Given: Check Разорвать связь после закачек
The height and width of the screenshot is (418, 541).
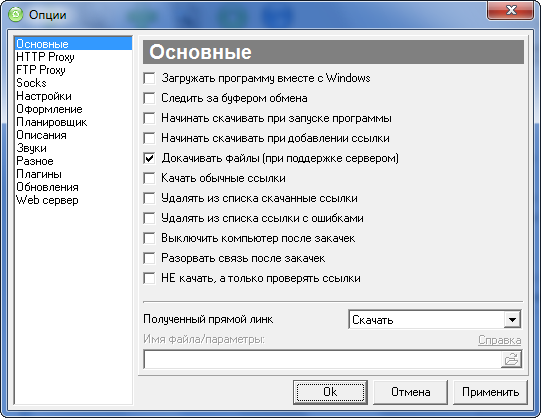Looking at the screenshot, I should click(x=149, y=258).
